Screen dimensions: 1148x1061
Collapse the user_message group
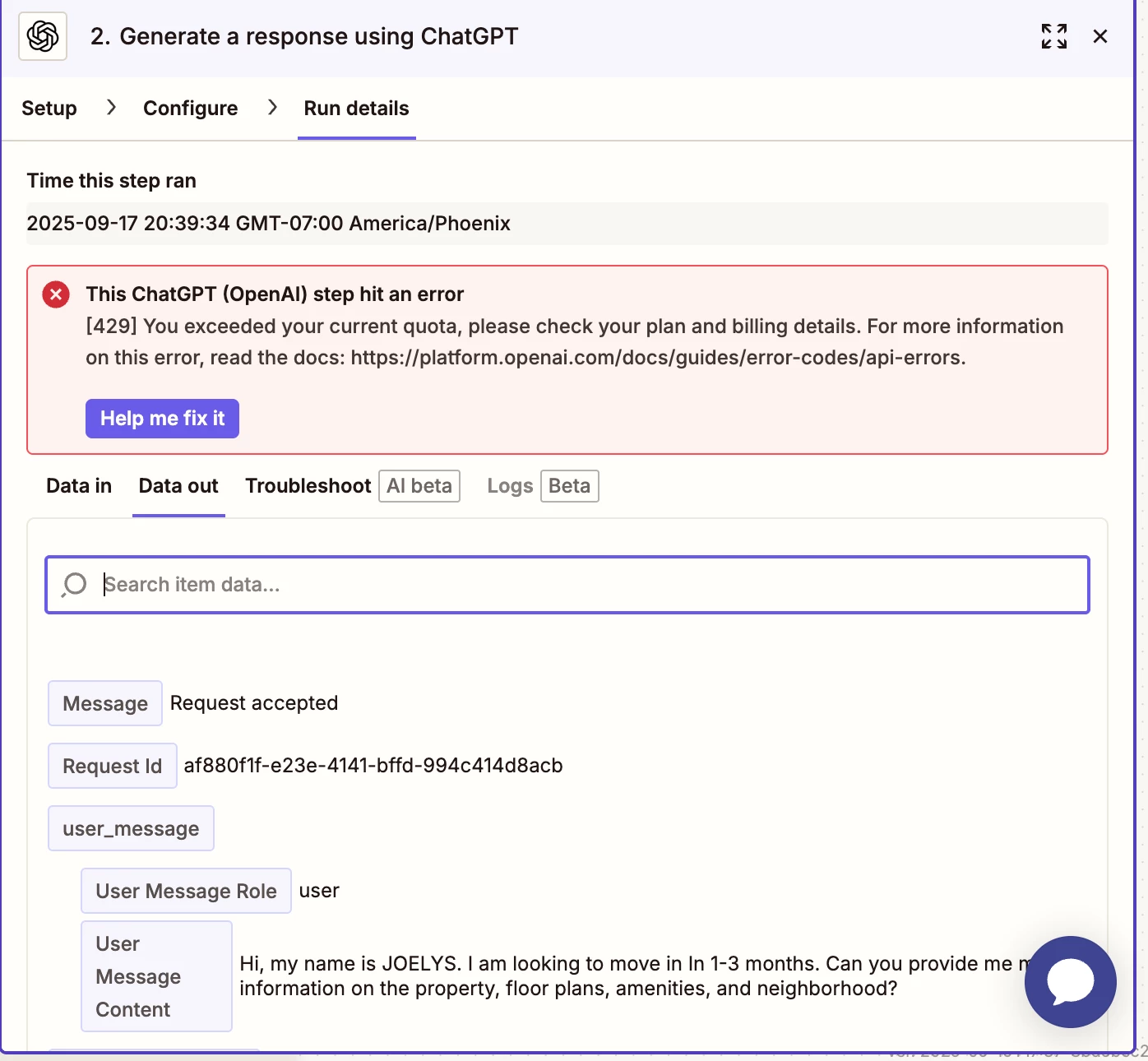[132, 828]
